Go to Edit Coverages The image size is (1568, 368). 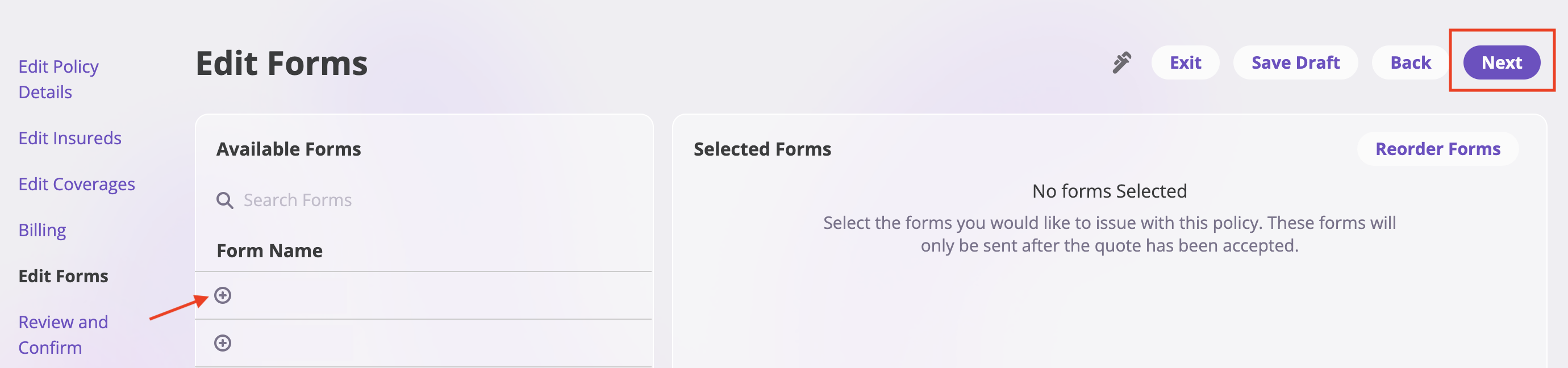(77, 183)
